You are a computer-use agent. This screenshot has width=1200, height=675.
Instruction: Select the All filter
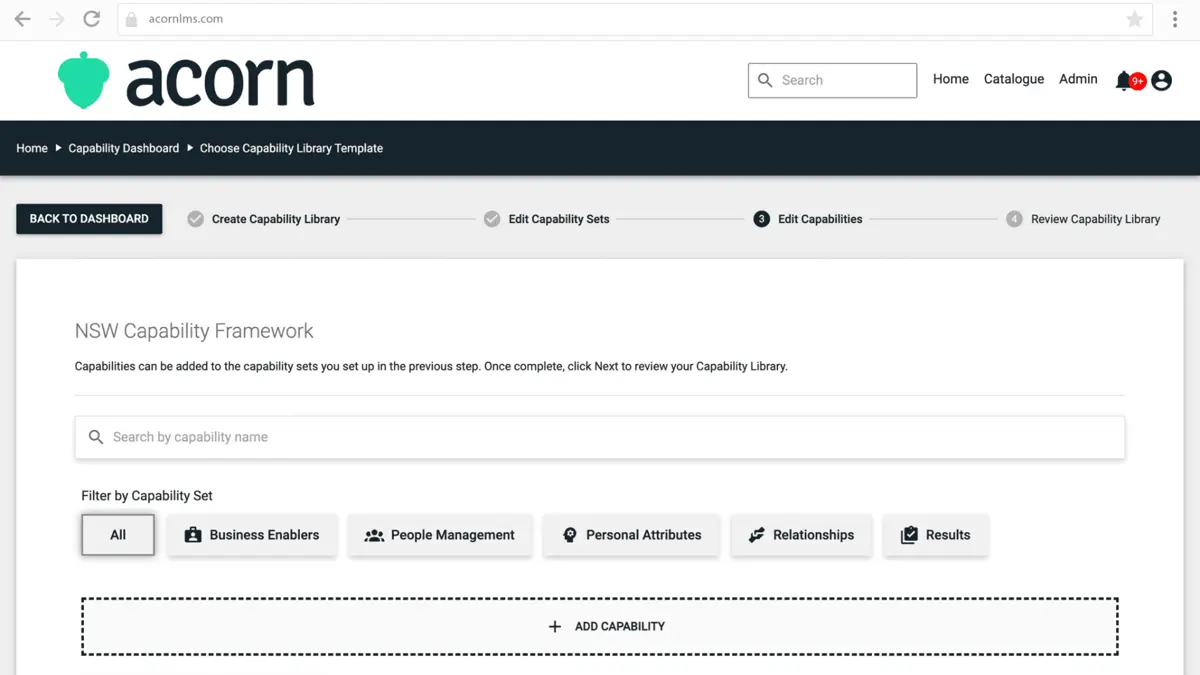click(x=118, y=535)
